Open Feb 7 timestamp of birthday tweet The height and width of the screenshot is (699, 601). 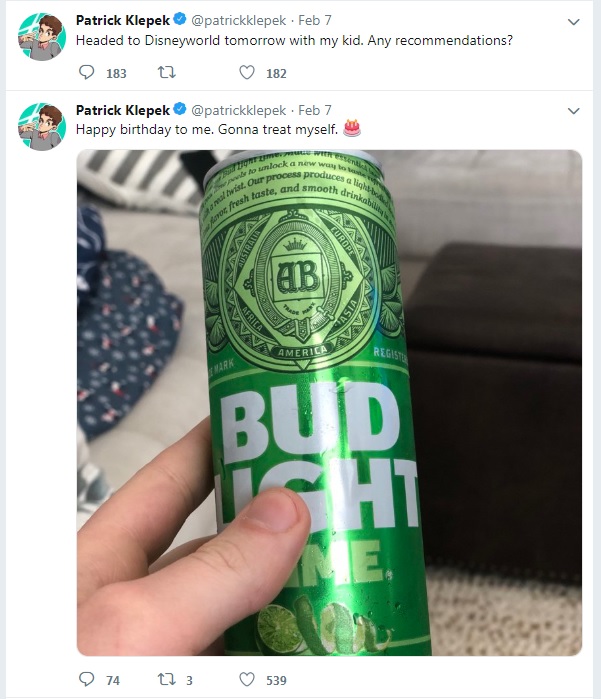[x=315, y=110]
